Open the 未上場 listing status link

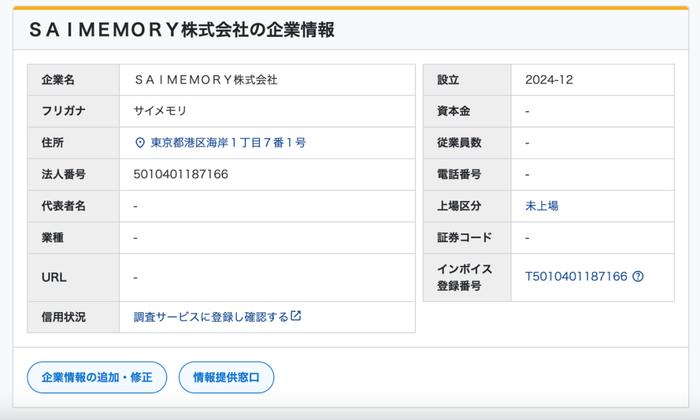(x=542, y=206)
